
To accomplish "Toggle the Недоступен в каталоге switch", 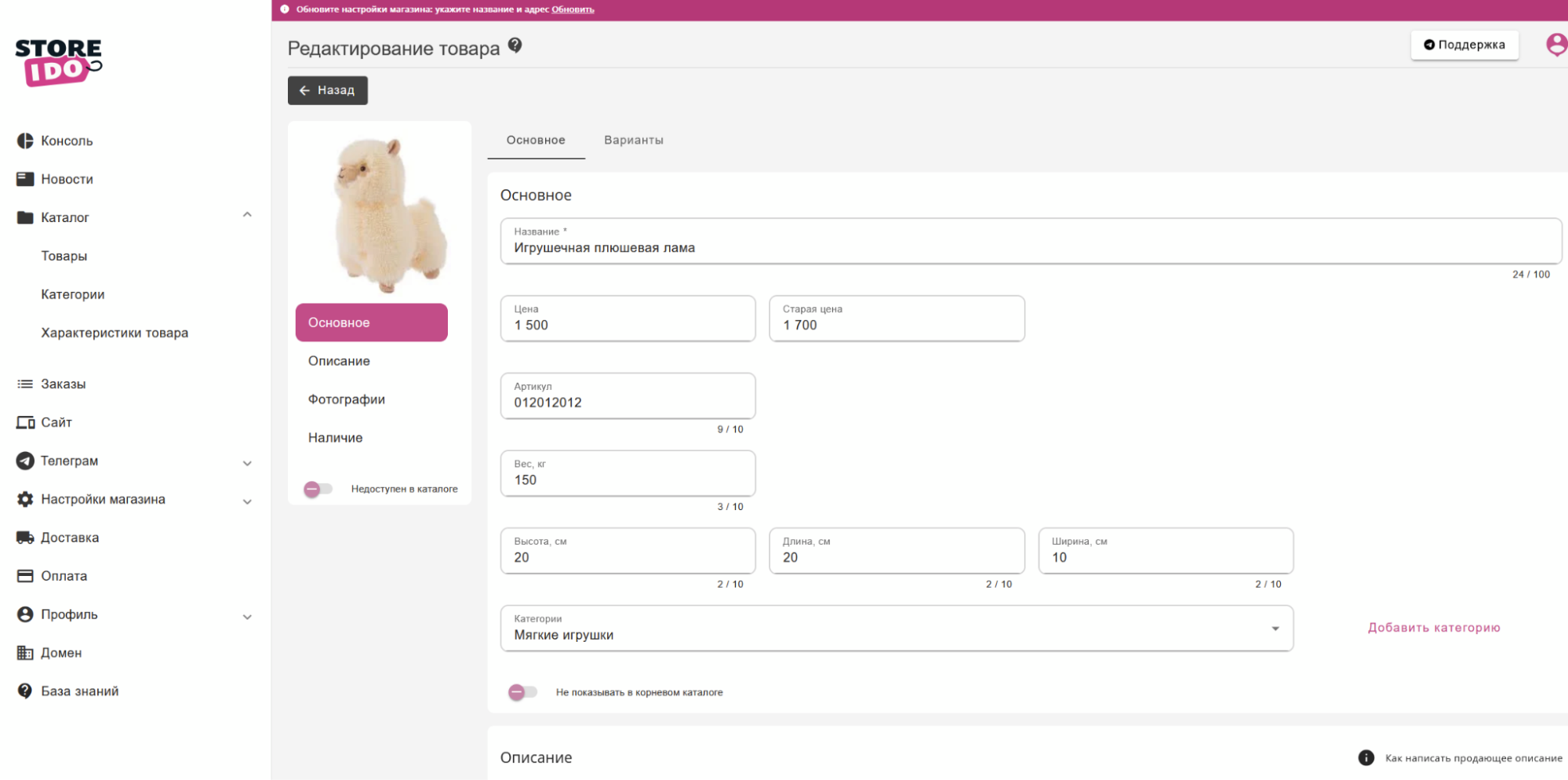I will tap(318, 489).
